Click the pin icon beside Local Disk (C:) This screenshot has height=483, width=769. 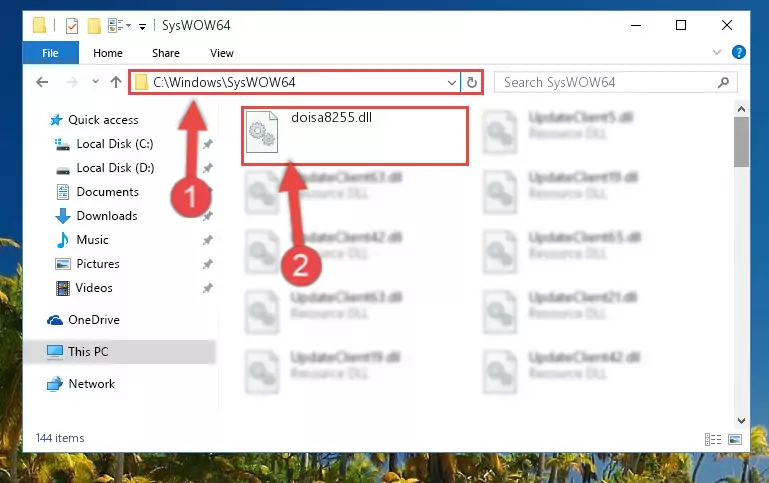coord(208,144)
